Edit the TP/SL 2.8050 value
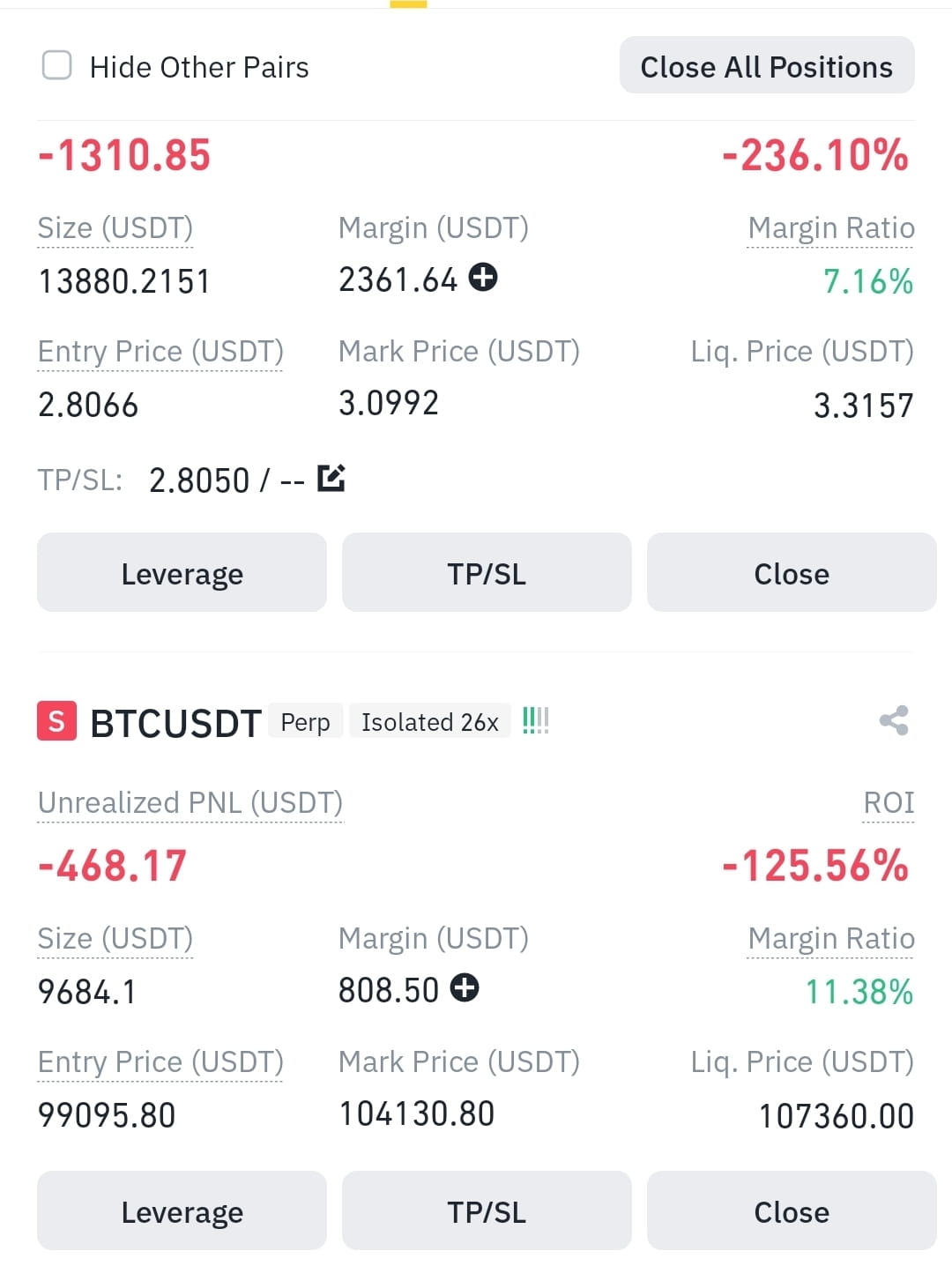This screenshot has width=952, height=1266. [x=331, y=478]
